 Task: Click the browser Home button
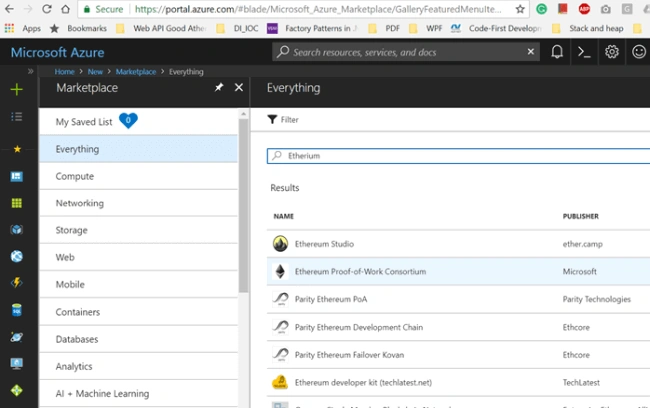click(65, 9)
